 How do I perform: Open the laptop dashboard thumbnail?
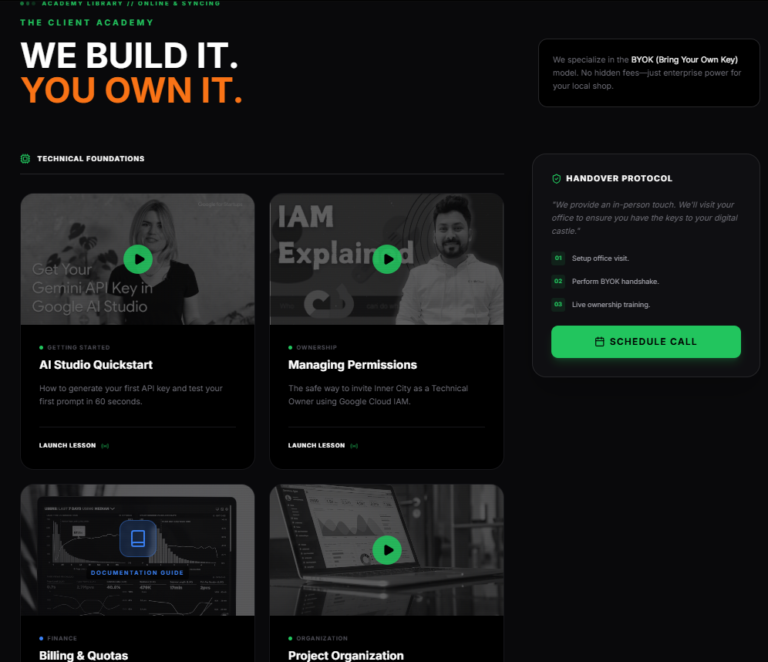pos(387,550)
